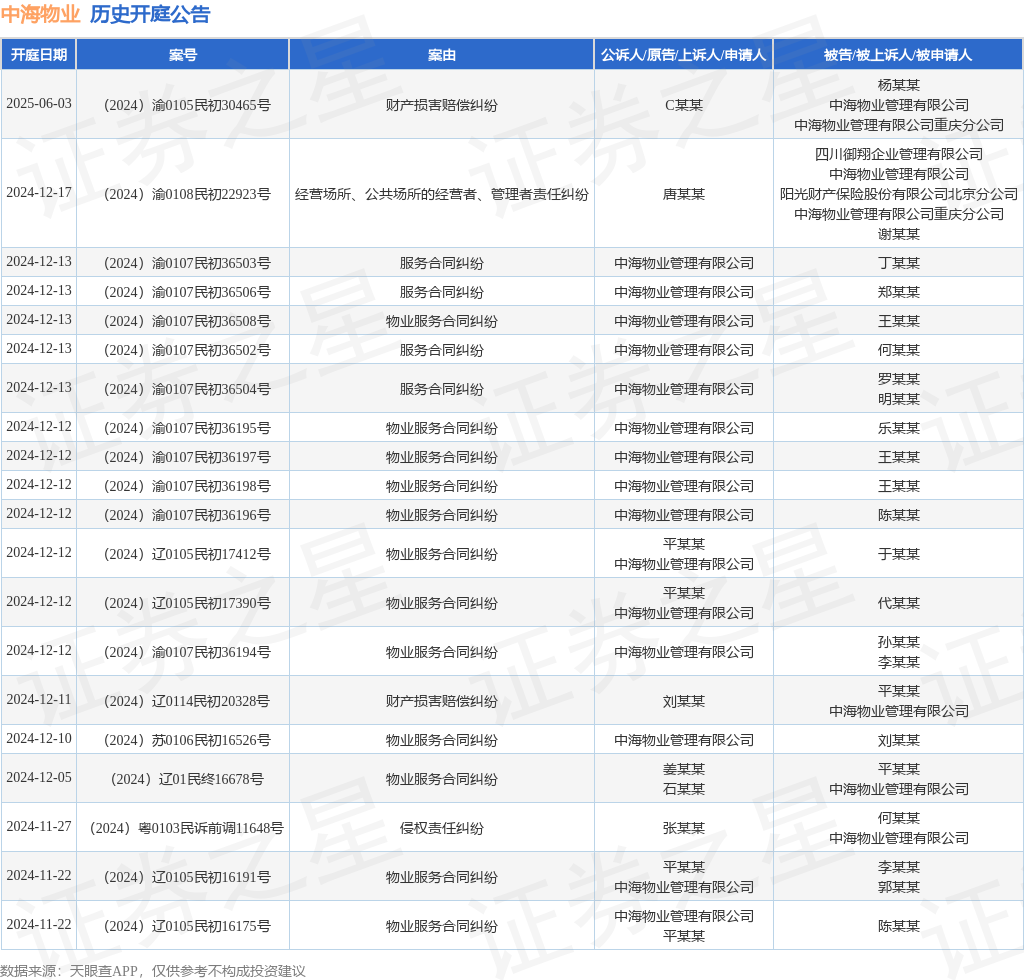The height and width of the screenshot is (980, 1024).
Task: Click defendant 郭某某
Action: click(x=899, y=887)
